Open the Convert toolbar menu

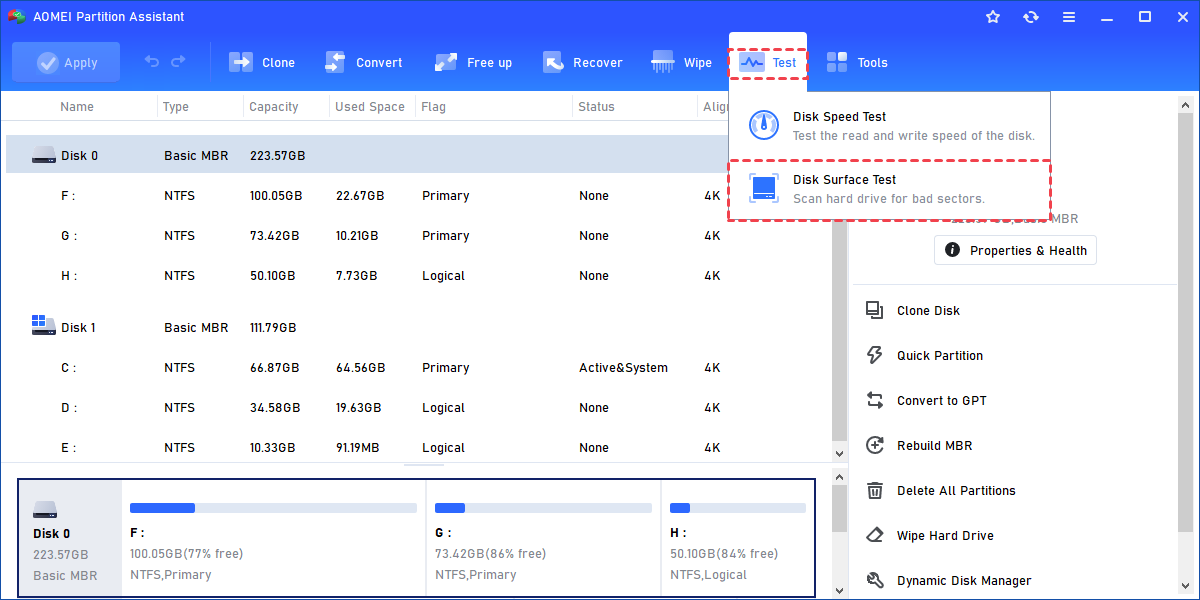click(x=364, y=62)
